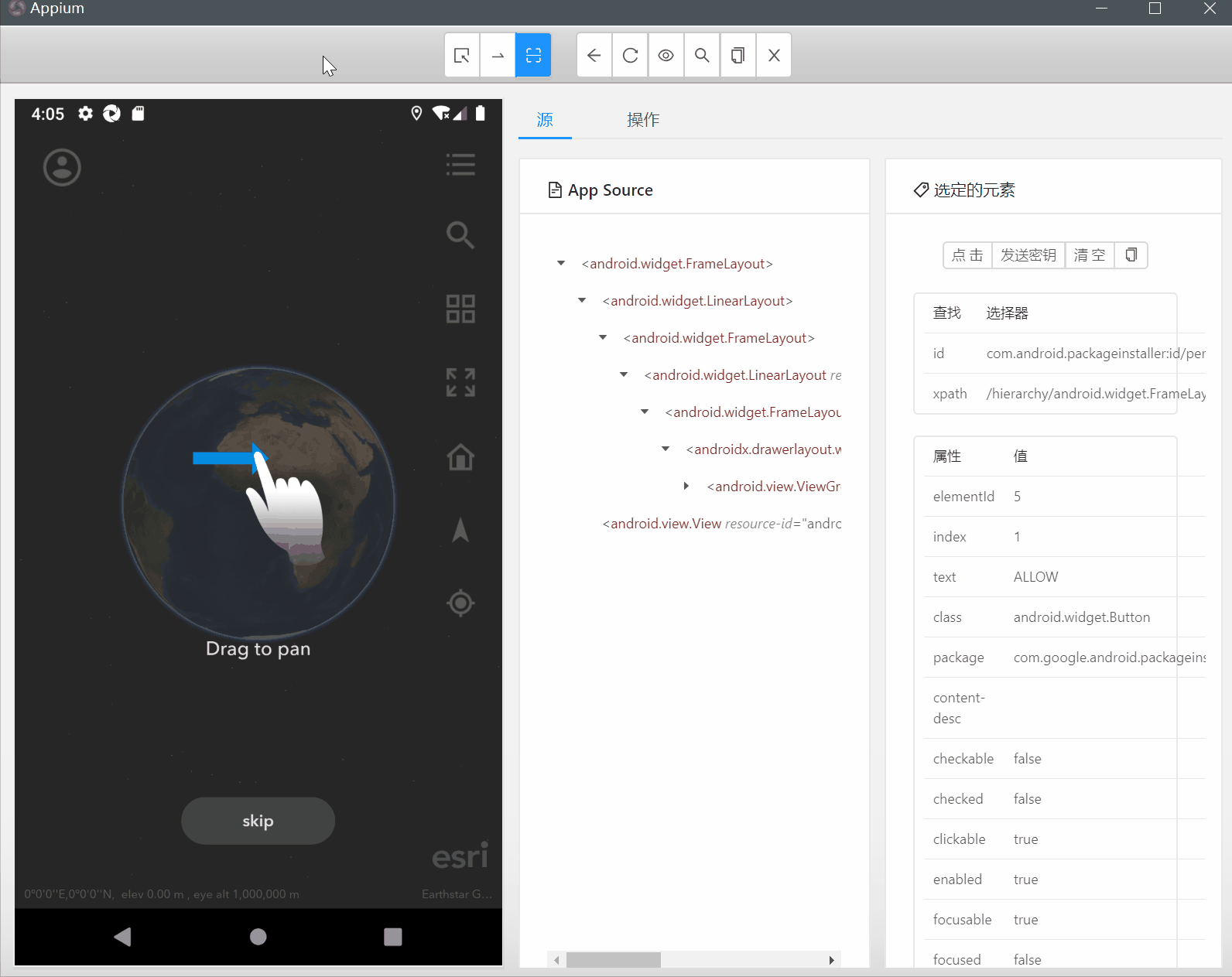
Task: Click the text attribute value ALLOW
Action: pos(1035,577)
